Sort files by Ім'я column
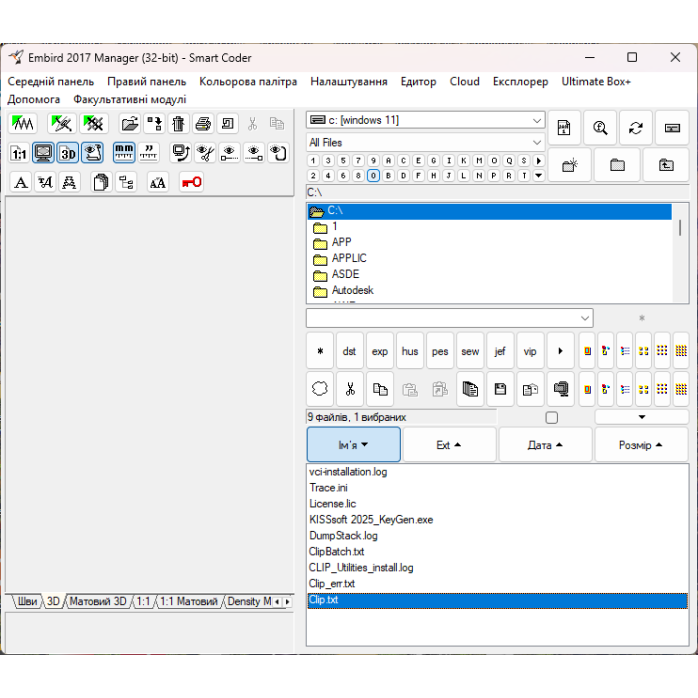This screenshot has width=698, height=698. (353, 445)
